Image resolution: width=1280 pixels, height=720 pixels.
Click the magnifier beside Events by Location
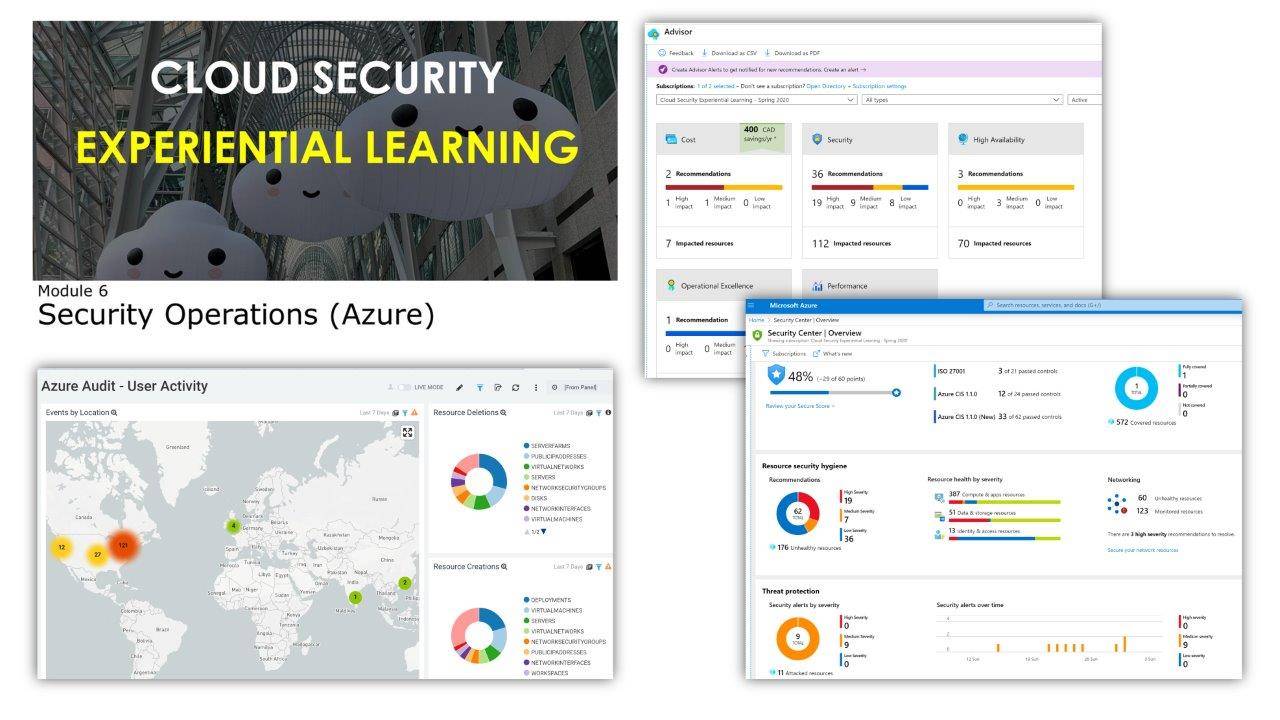(114, 412)
